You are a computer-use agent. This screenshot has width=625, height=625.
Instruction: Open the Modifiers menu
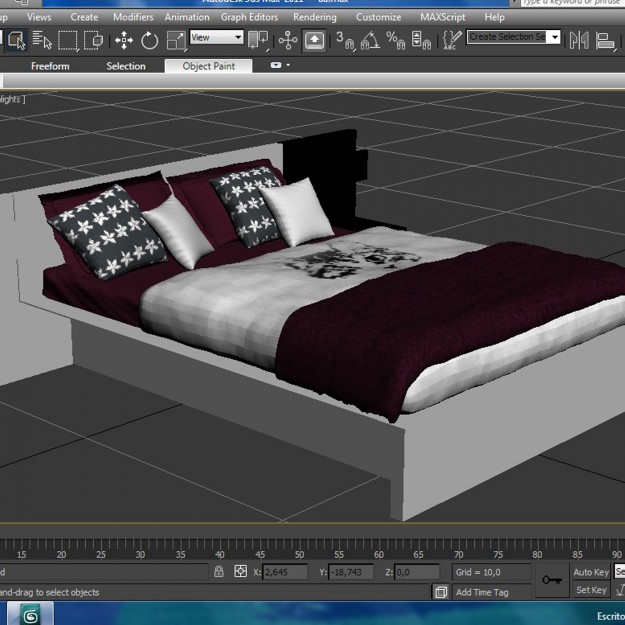pos(133,17)
